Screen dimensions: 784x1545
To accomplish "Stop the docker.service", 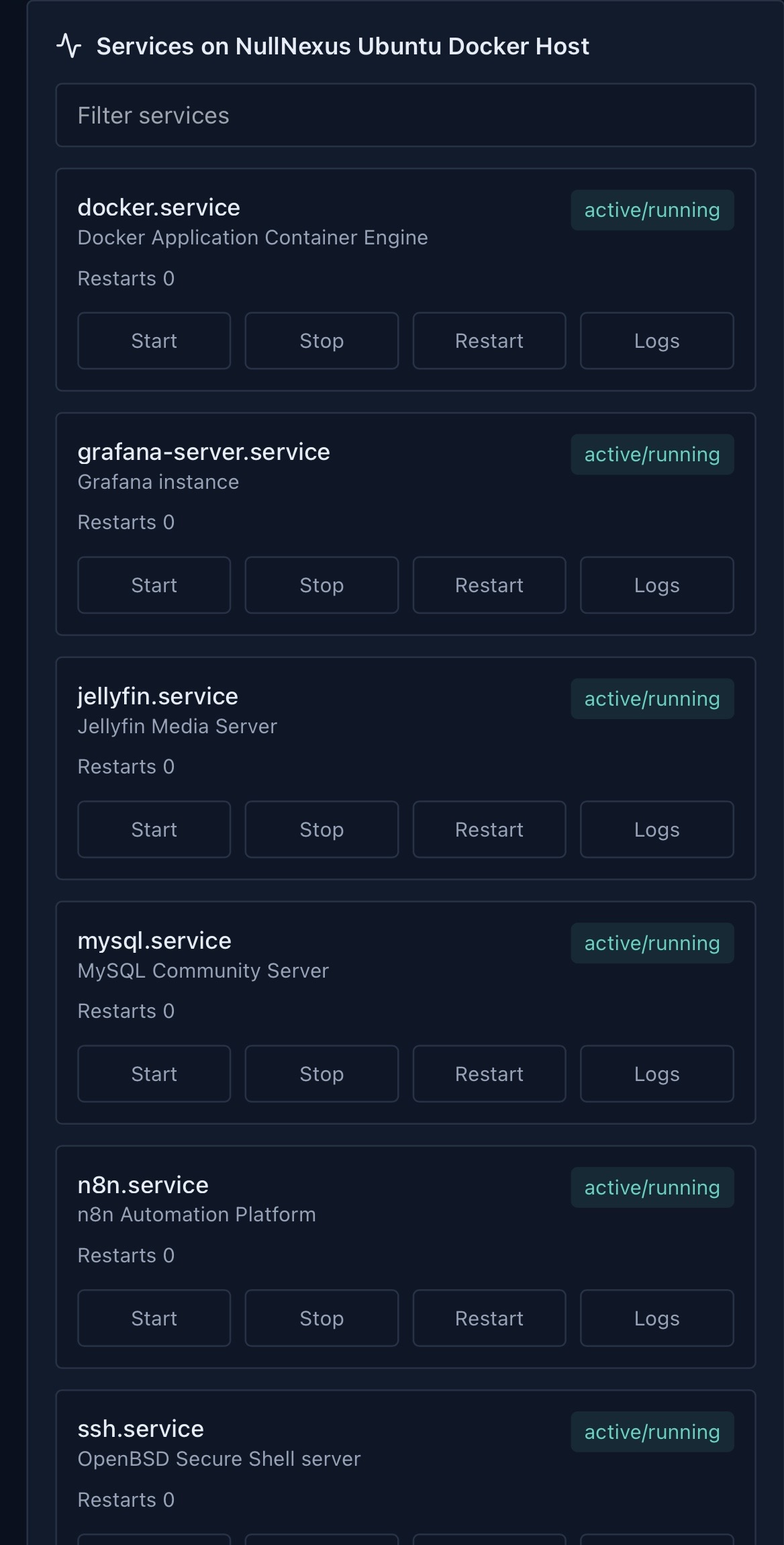I will pos(322,340).
